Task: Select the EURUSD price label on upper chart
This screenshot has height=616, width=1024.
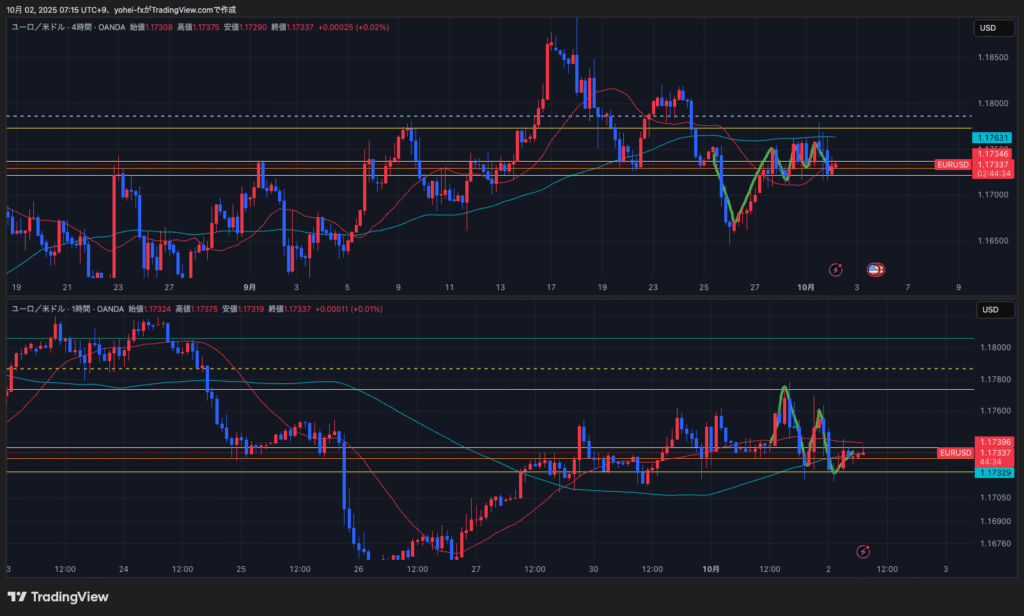Action: pyautogui.click(x=952, y=164)
